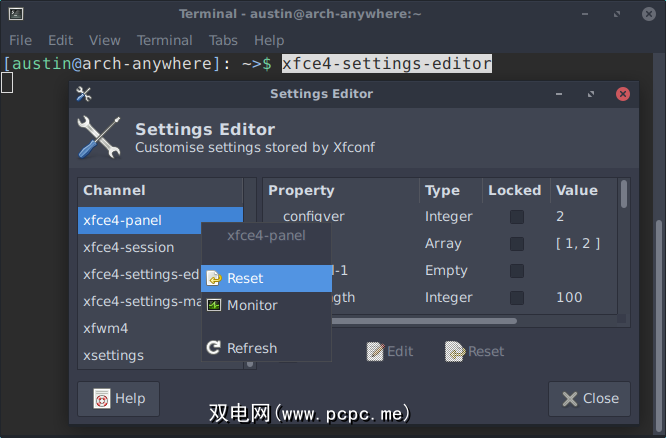The width and height of the screenshot is (666, 438).
Task: Click the Reset icon in context menu
Action: coord(213,278)
